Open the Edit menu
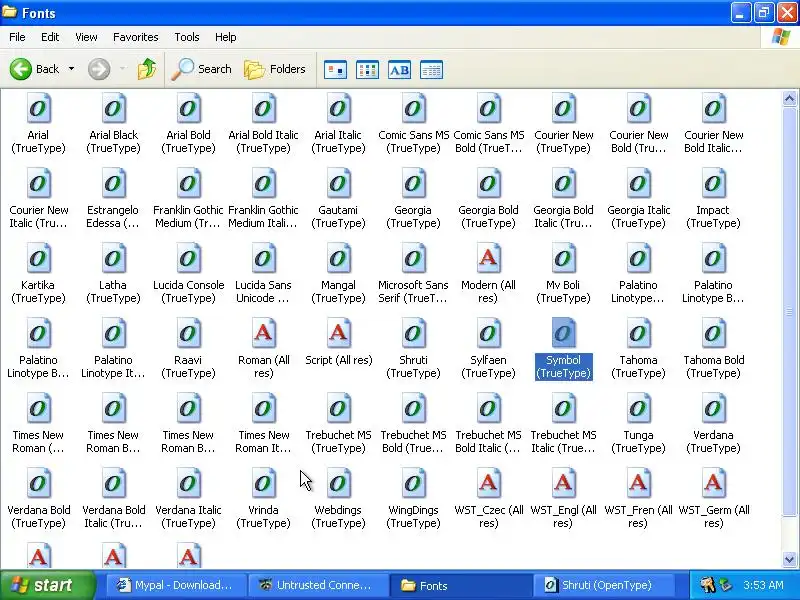Screen dimensions: 800x600 pos(50,37)
